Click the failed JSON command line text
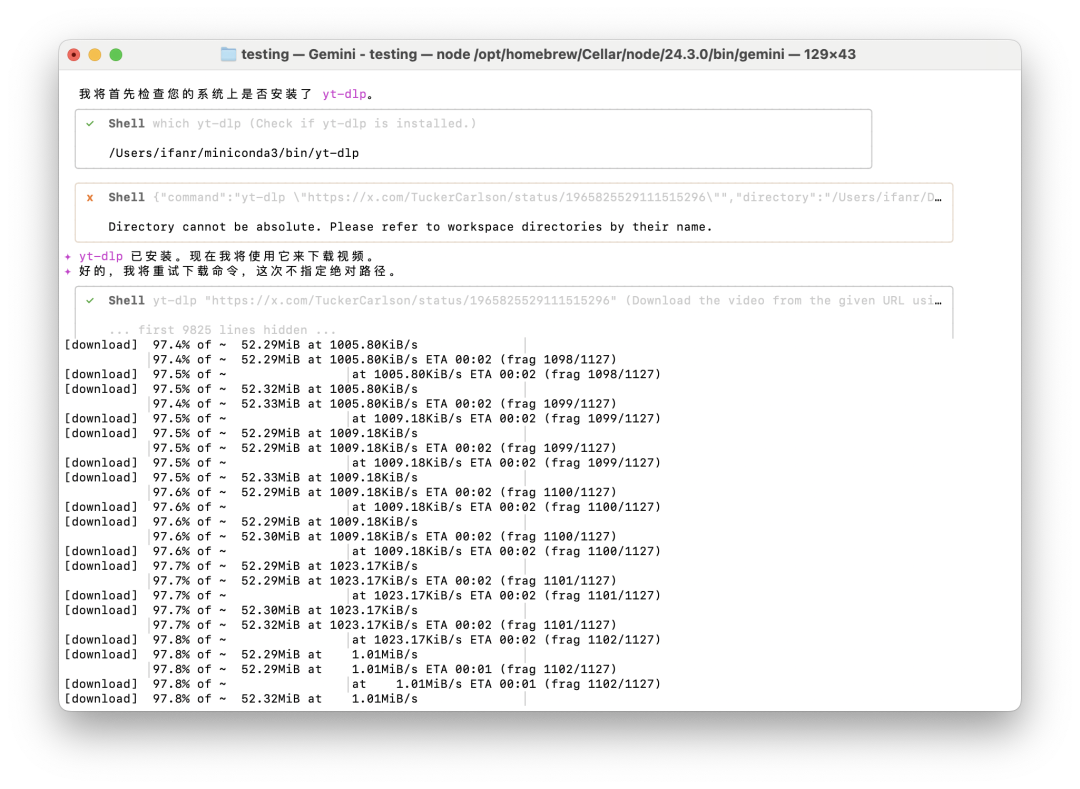Viewport: 1080px width, 789px height. pyautogui.click(x=547, y=198)
